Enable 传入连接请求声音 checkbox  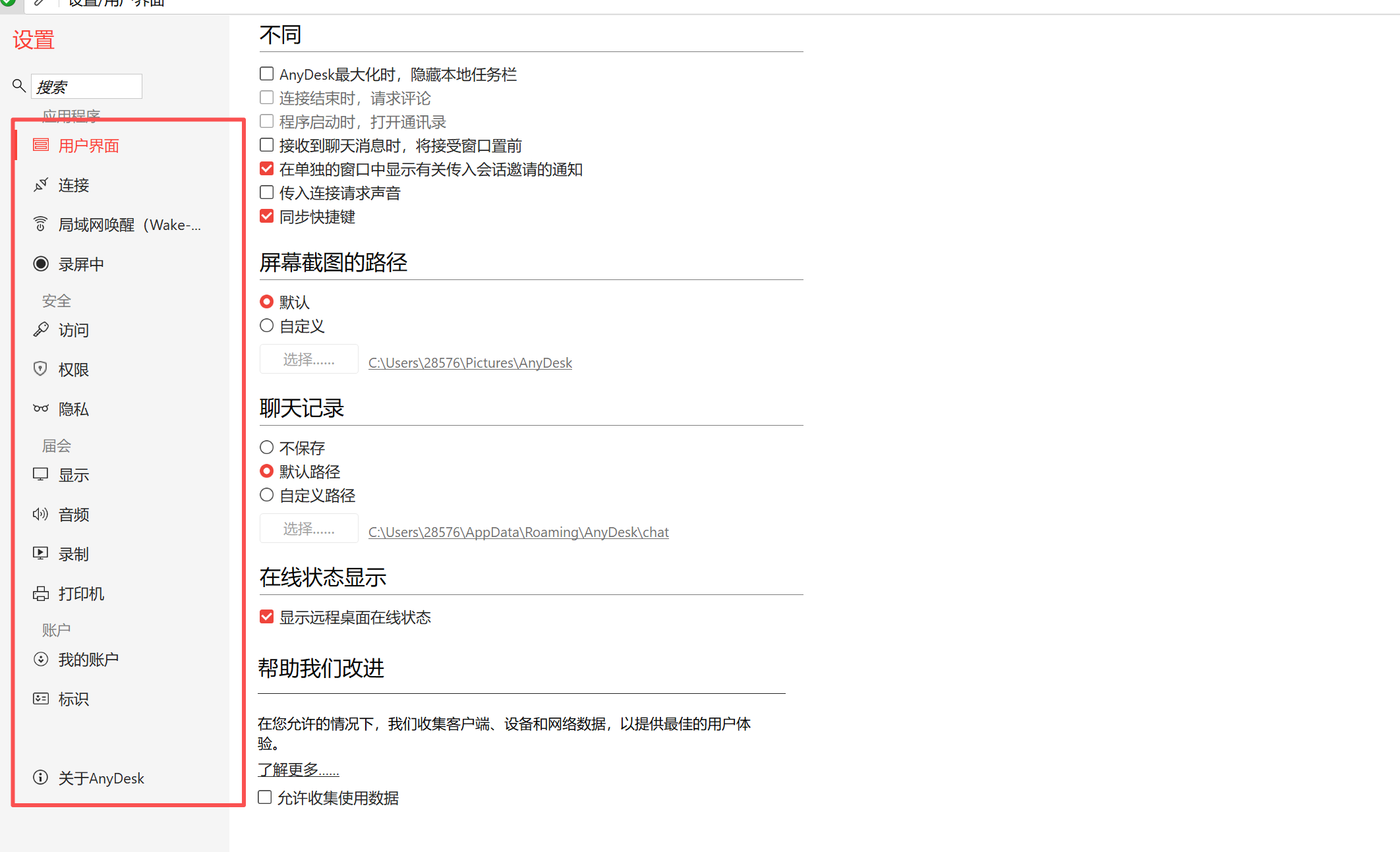pos(266,192)
